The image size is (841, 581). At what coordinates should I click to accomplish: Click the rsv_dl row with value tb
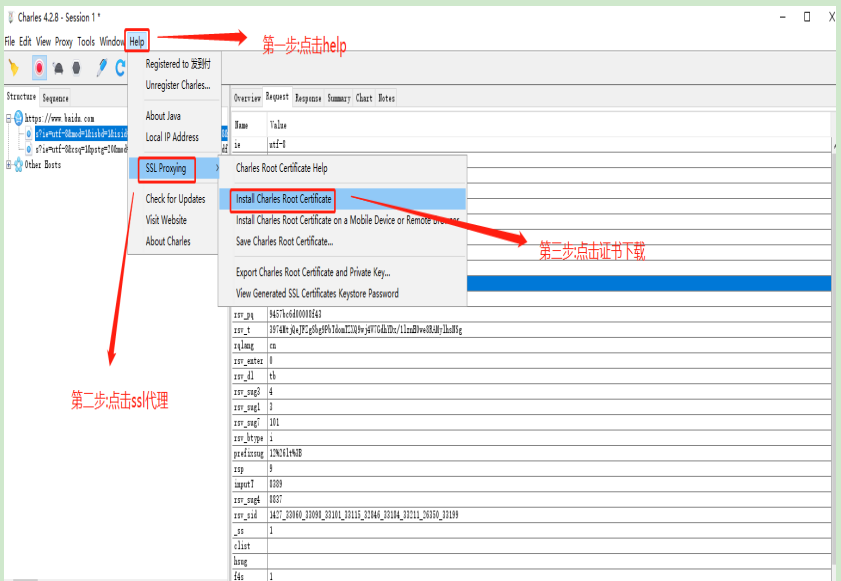(532, 376)
